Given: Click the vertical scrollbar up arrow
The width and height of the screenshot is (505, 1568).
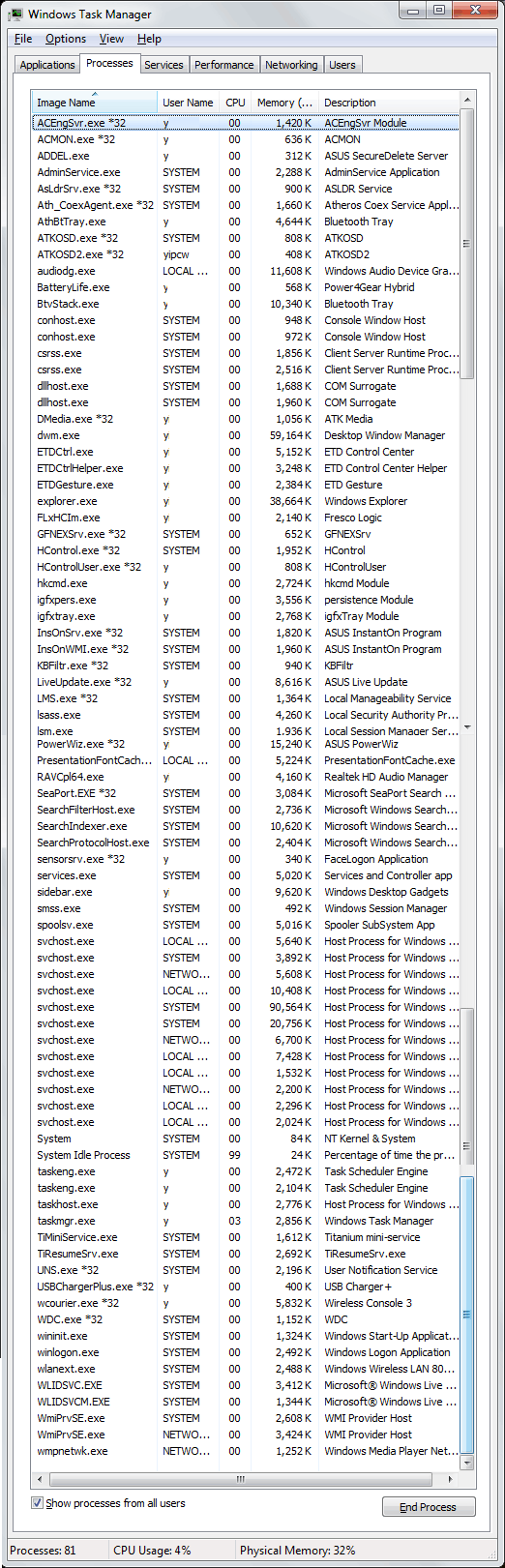Looking at the screenshot, I should coord(467,101).
